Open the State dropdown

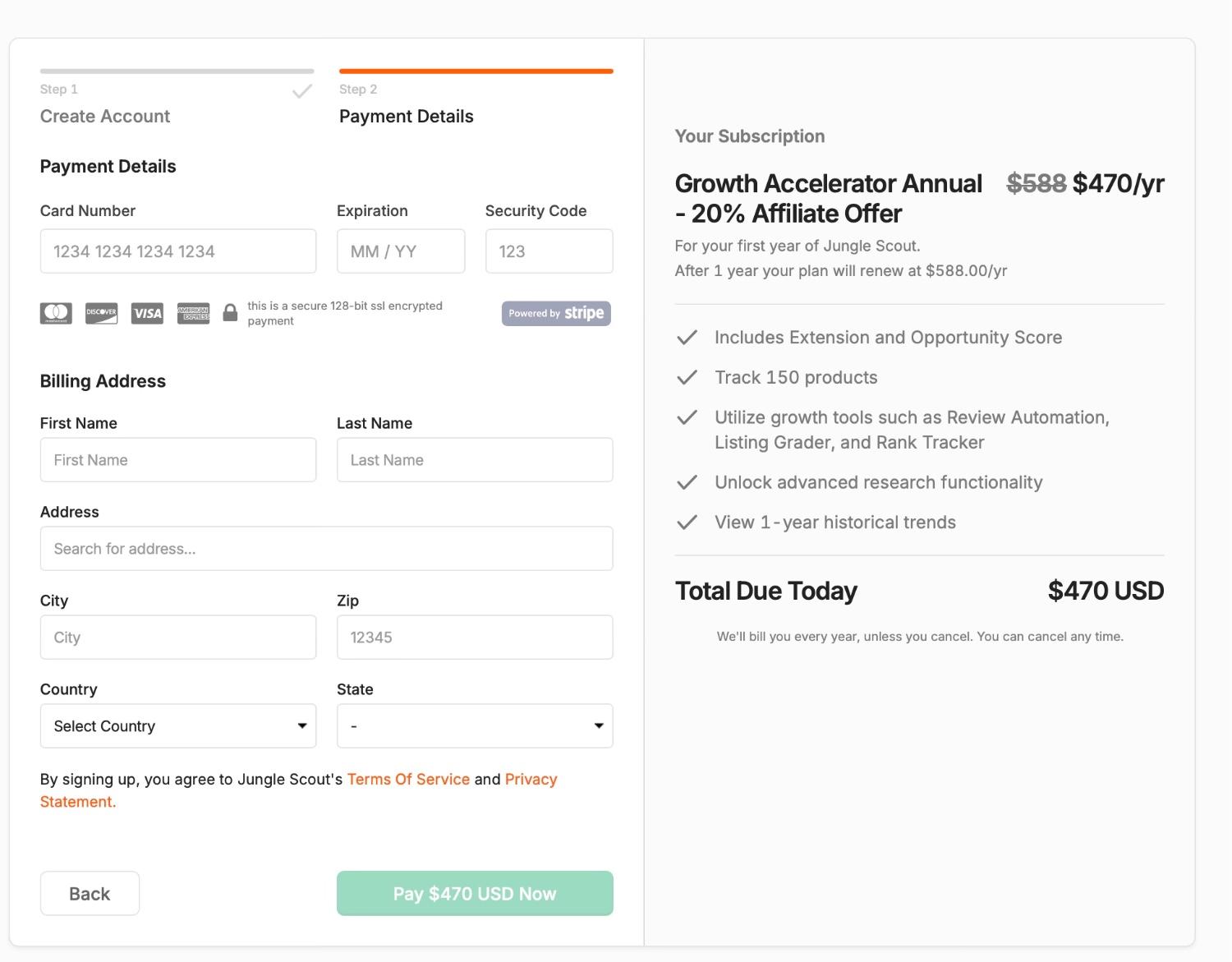click(474, 725)
